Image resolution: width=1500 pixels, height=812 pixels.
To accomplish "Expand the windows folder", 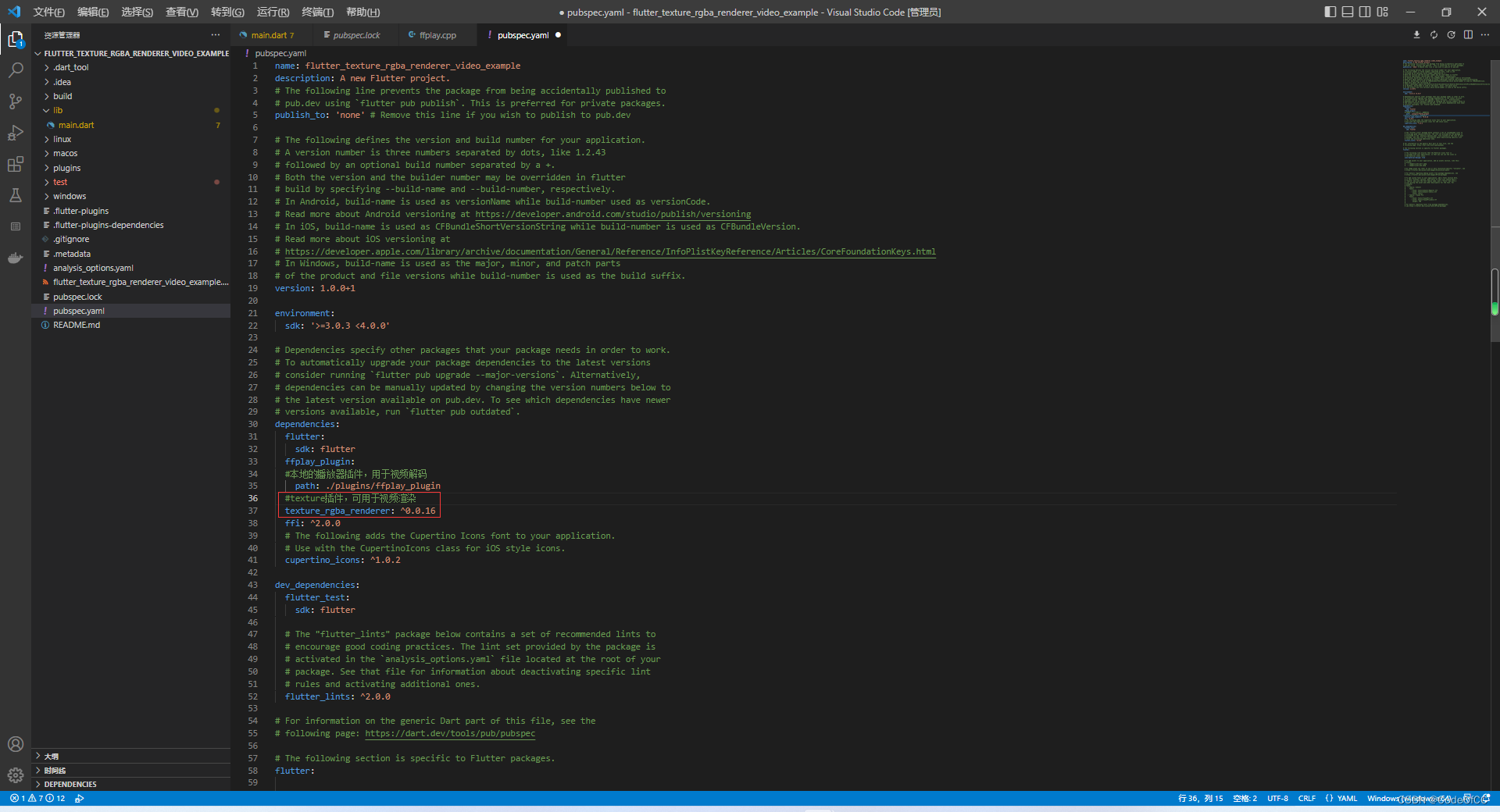I will (x=131, y=196).
